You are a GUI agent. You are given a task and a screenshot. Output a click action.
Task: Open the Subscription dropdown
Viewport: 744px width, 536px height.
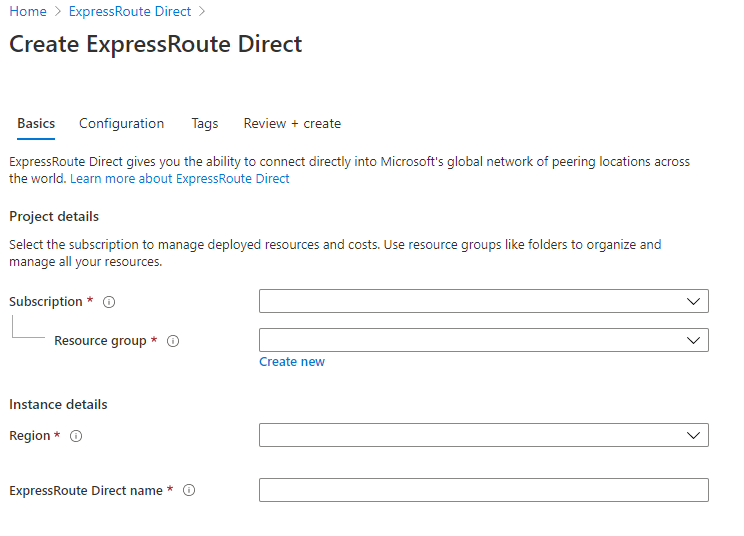[x=484, y=301]
